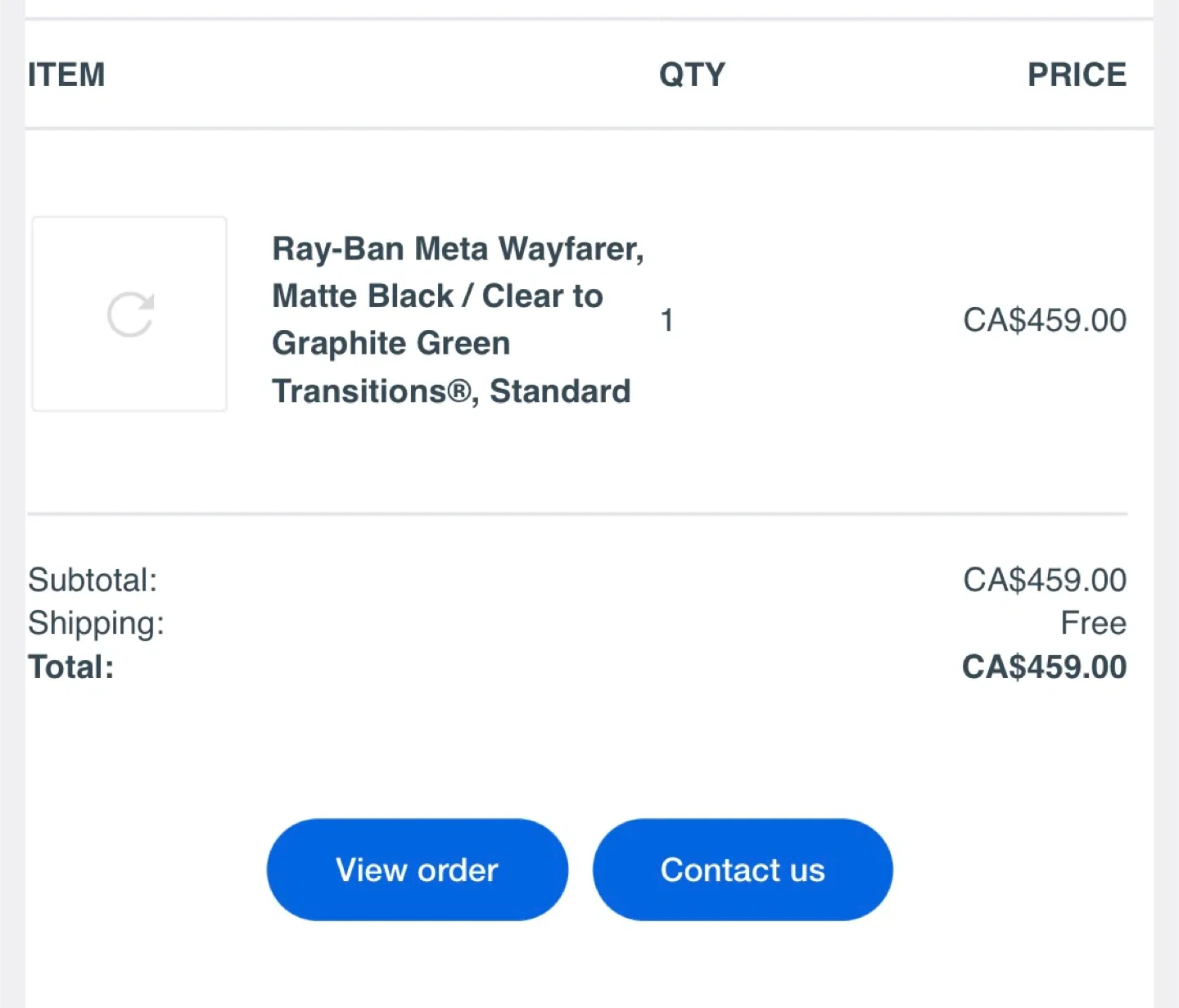Click the PRICE column header
Viewport: 1179px width, 1008px height.
pos(1077,75)
